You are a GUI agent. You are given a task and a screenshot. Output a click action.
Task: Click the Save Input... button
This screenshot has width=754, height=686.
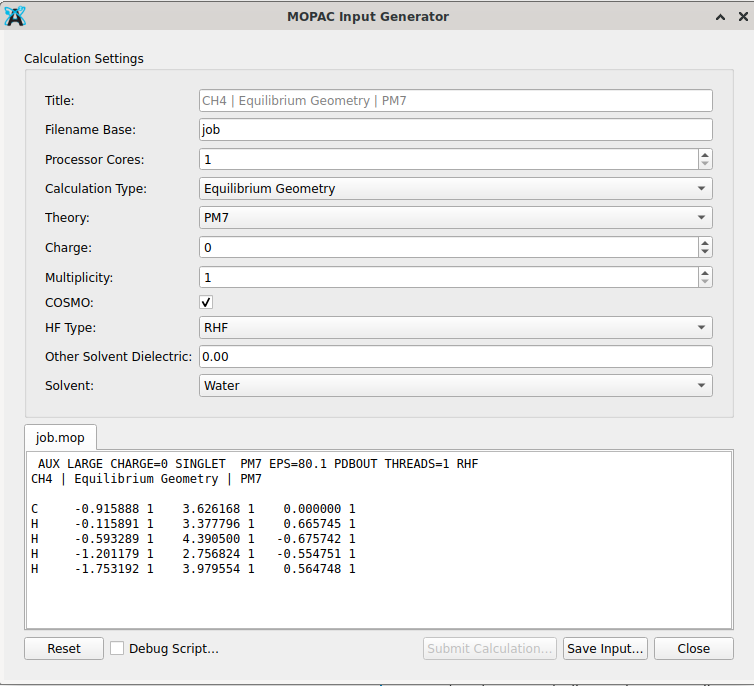click(x=605, y=649)
